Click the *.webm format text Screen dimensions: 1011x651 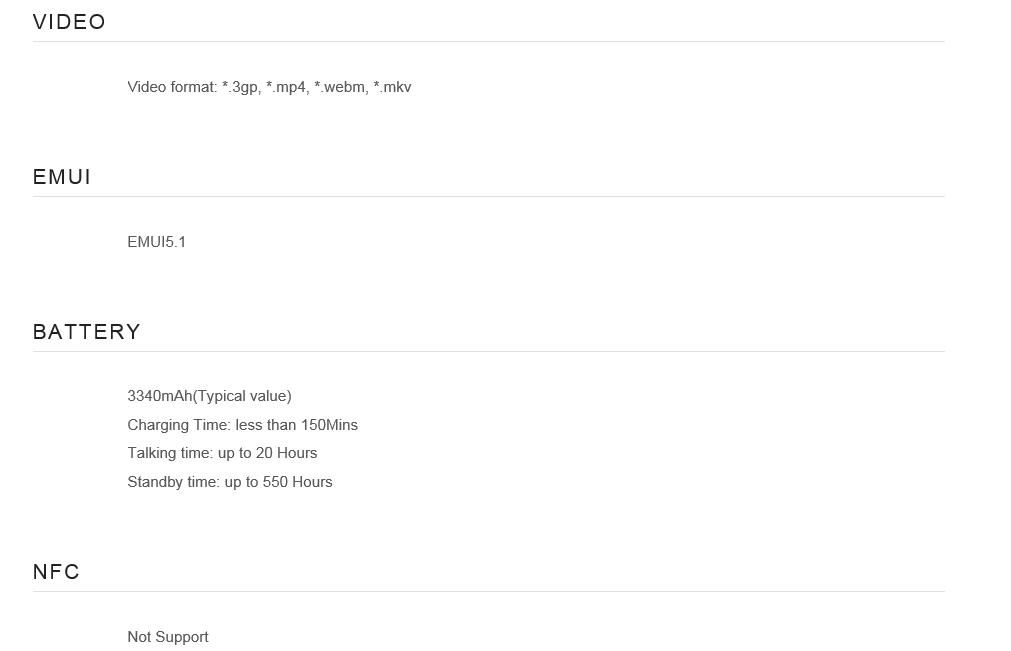click(x=340, y=87)
